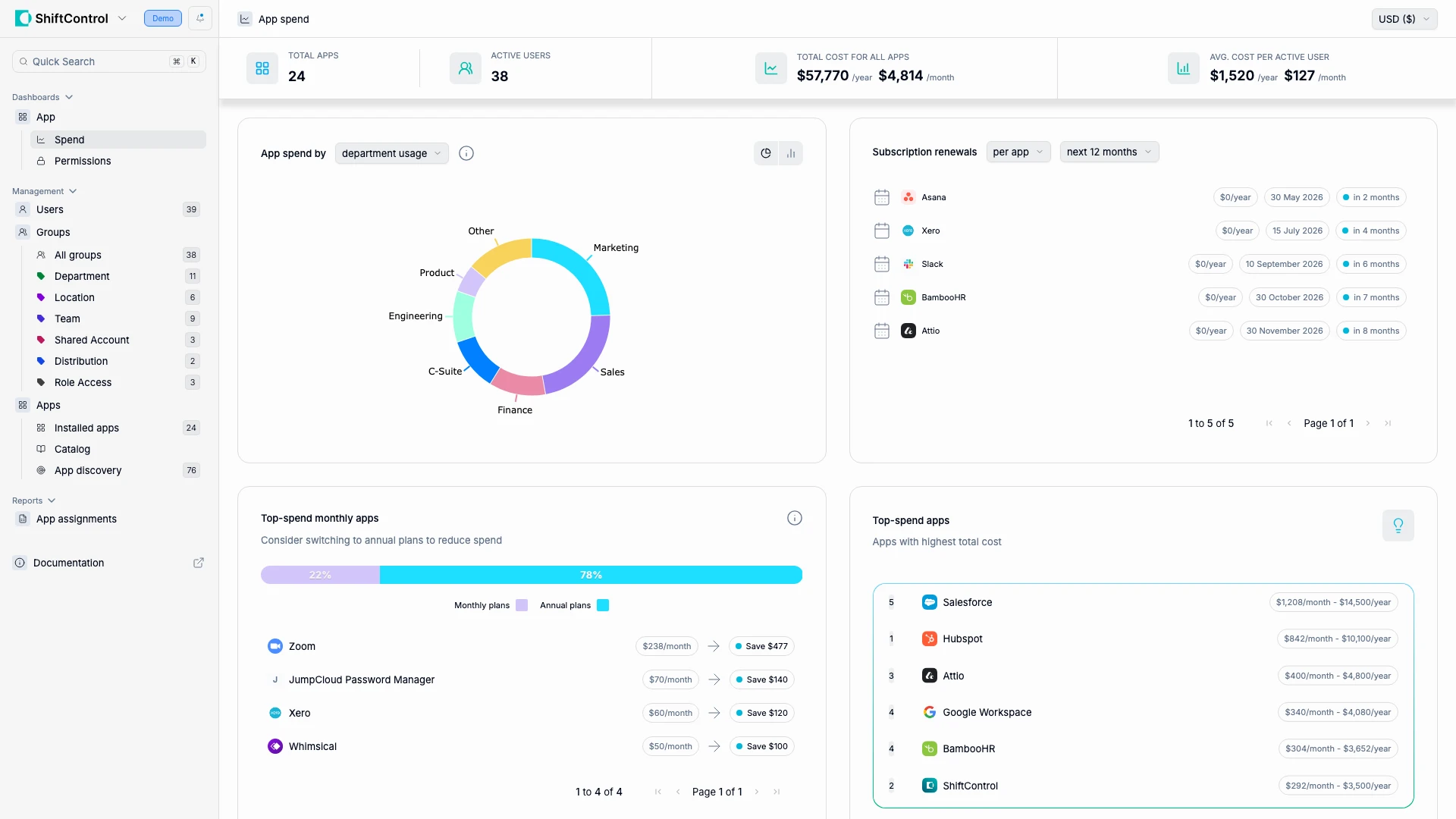Click the Attio icon in Top-spend apps
The image size is (1456, 819).
tap(929, 675)
